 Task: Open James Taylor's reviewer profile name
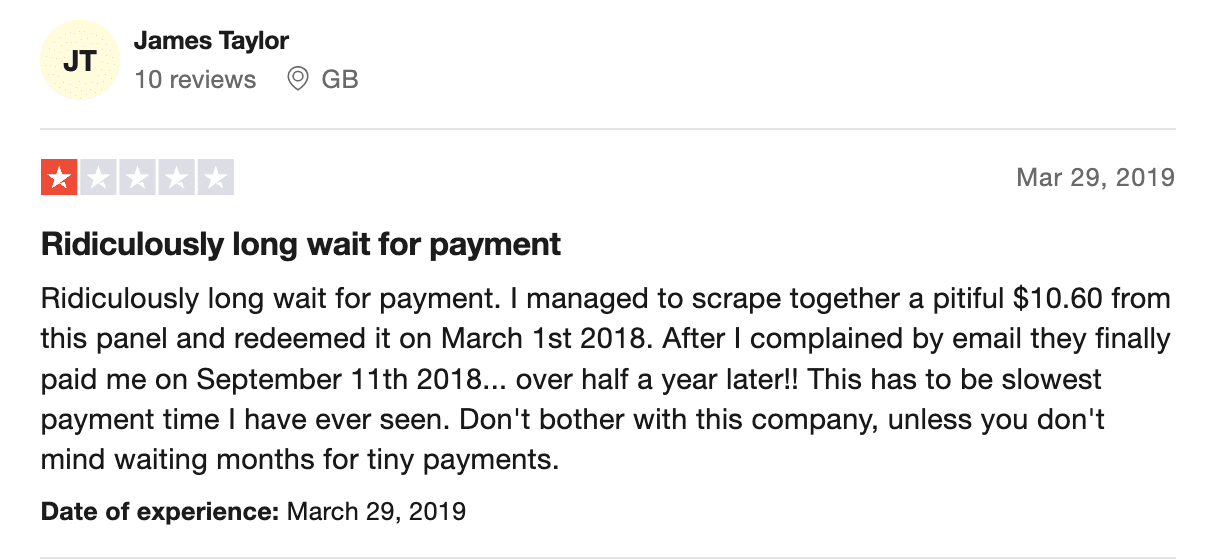pos(211,41)
